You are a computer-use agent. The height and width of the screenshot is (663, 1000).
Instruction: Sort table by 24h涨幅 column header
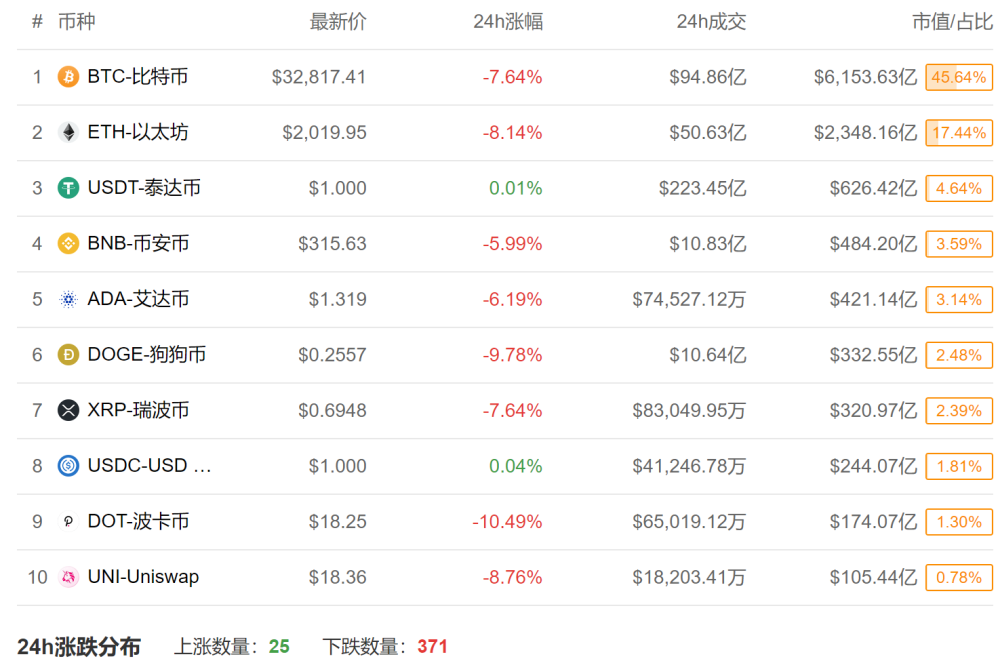pyautogui.click(x=508, y=22)
